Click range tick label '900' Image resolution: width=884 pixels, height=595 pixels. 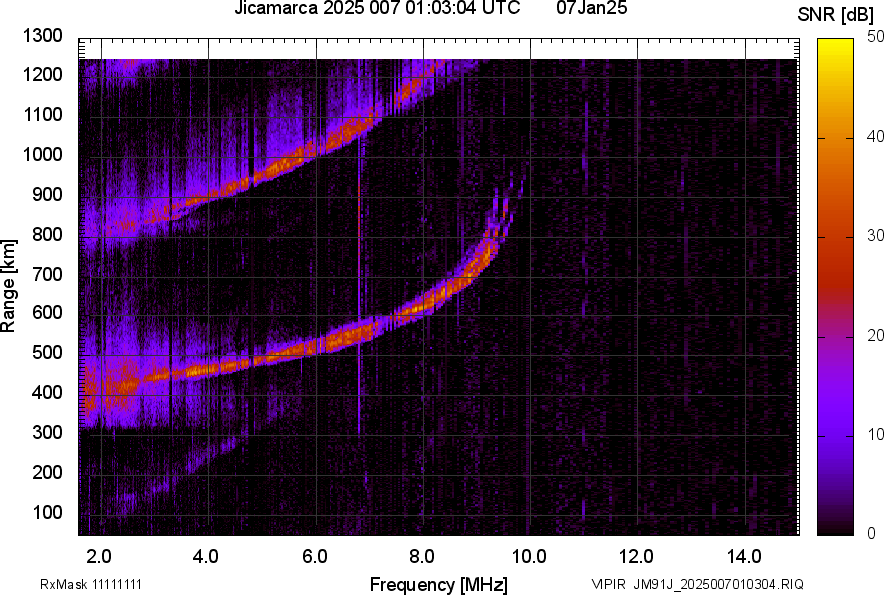[x=47, y=194]
